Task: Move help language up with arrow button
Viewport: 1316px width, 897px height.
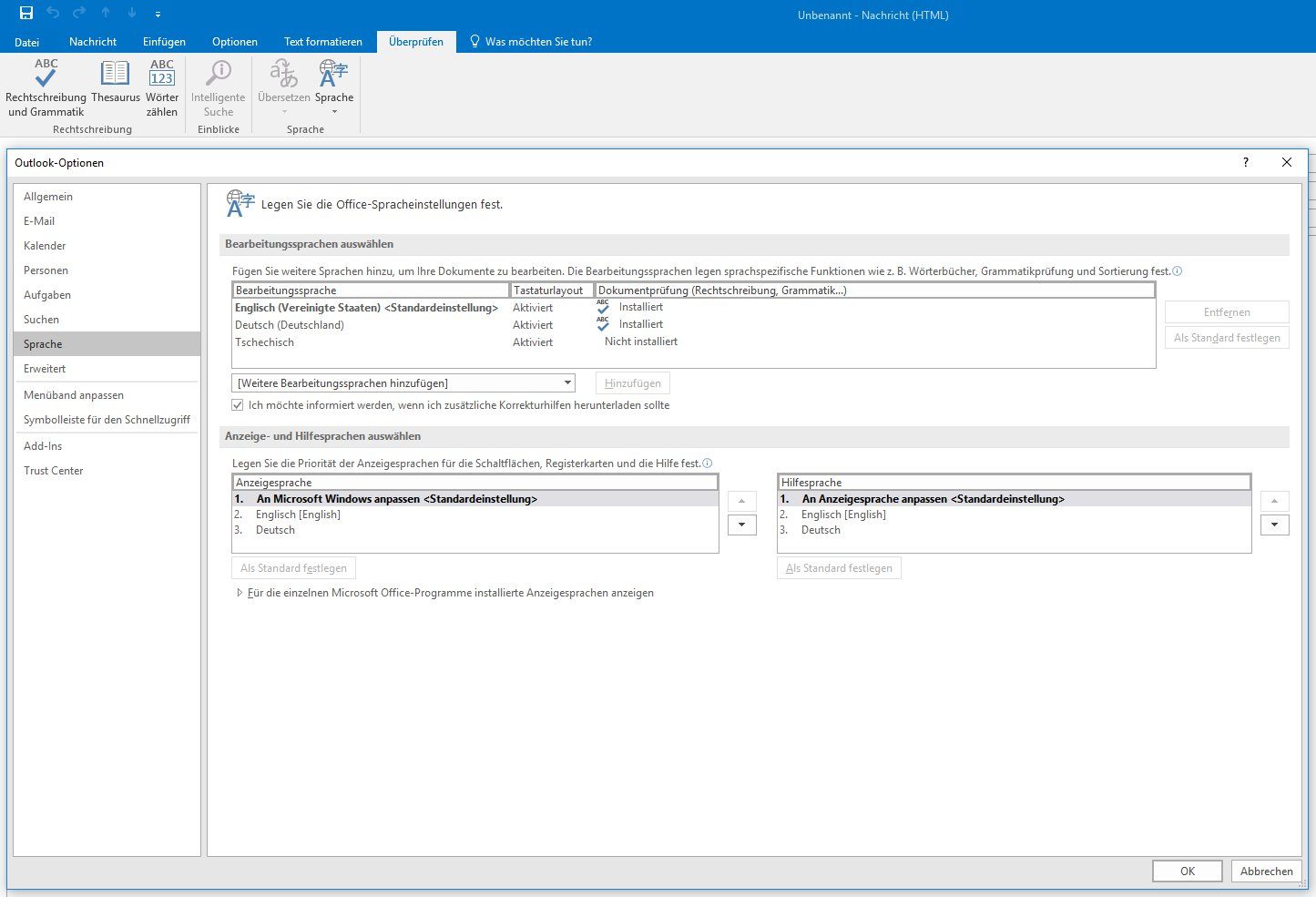Action: [1274, 501]
